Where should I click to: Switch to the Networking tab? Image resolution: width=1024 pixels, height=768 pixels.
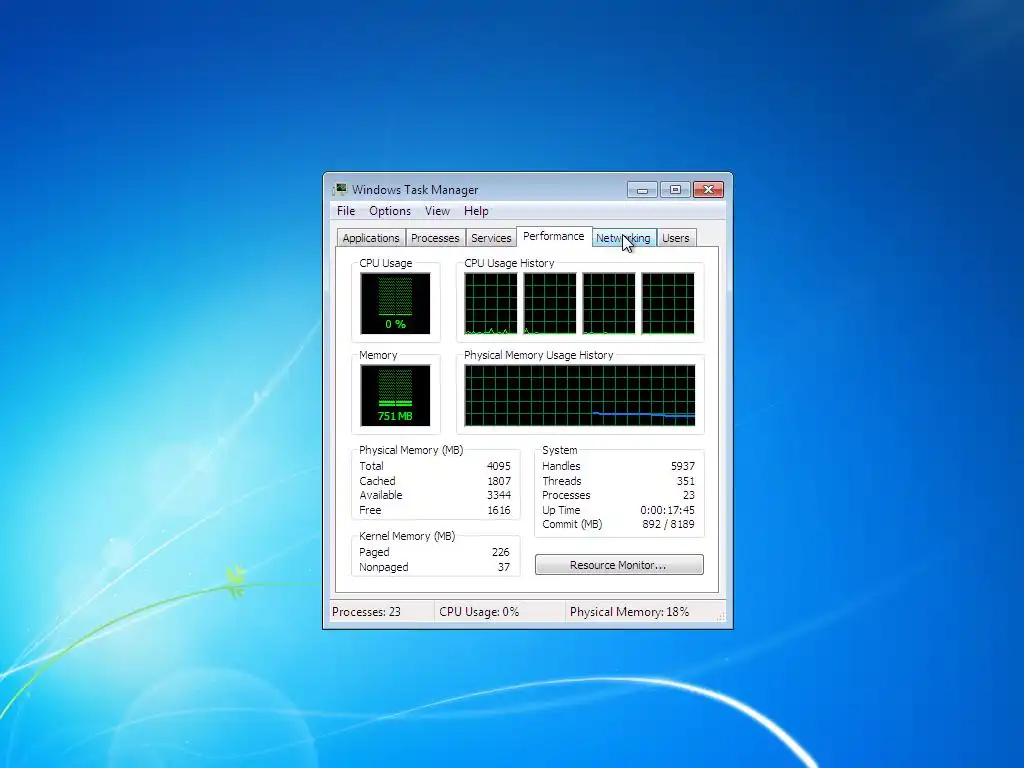tap(623, 238)
